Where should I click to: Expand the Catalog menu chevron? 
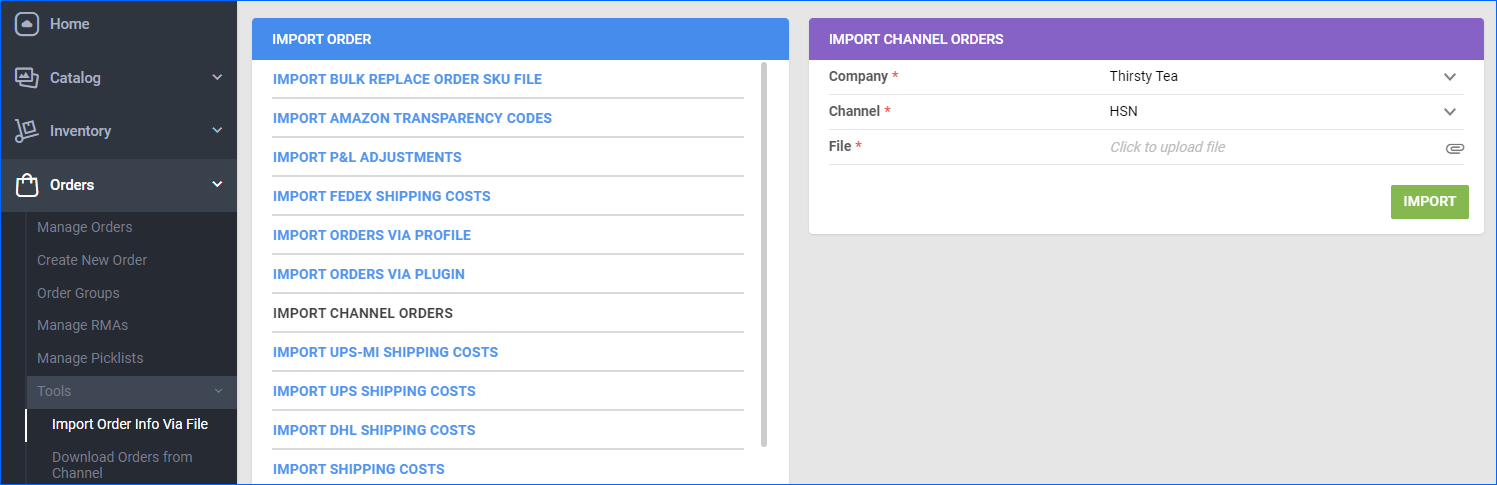pyautogui.click(x=217, y=77)
